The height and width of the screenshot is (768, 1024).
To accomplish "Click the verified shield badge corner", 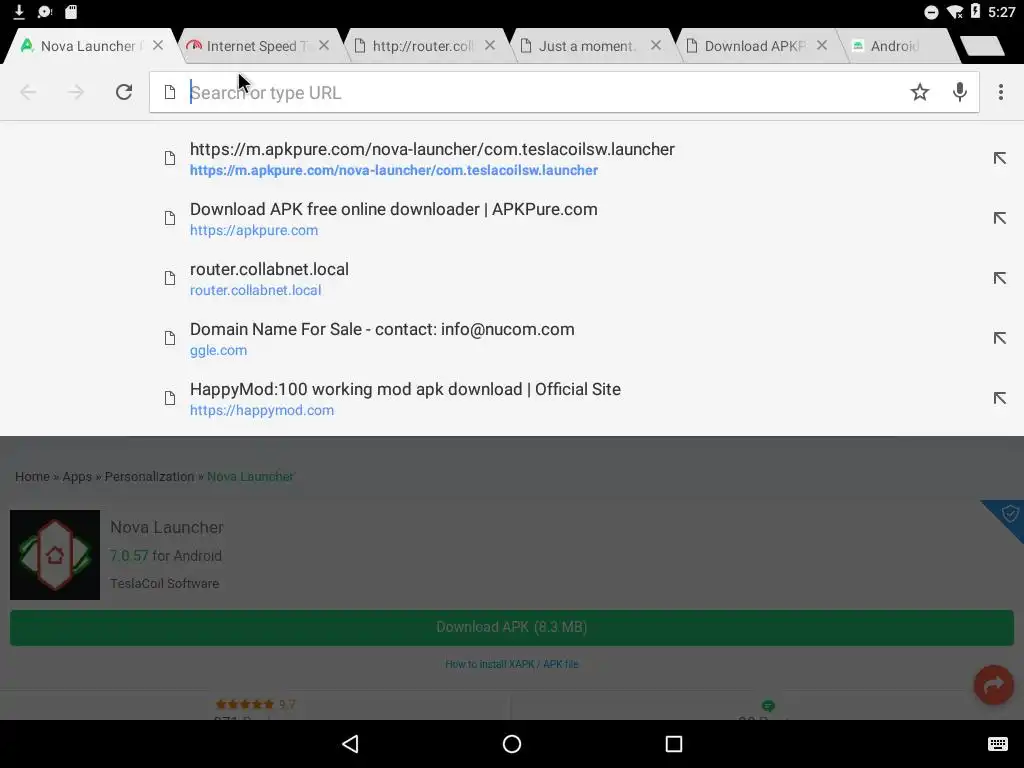I will (1009, 514).
